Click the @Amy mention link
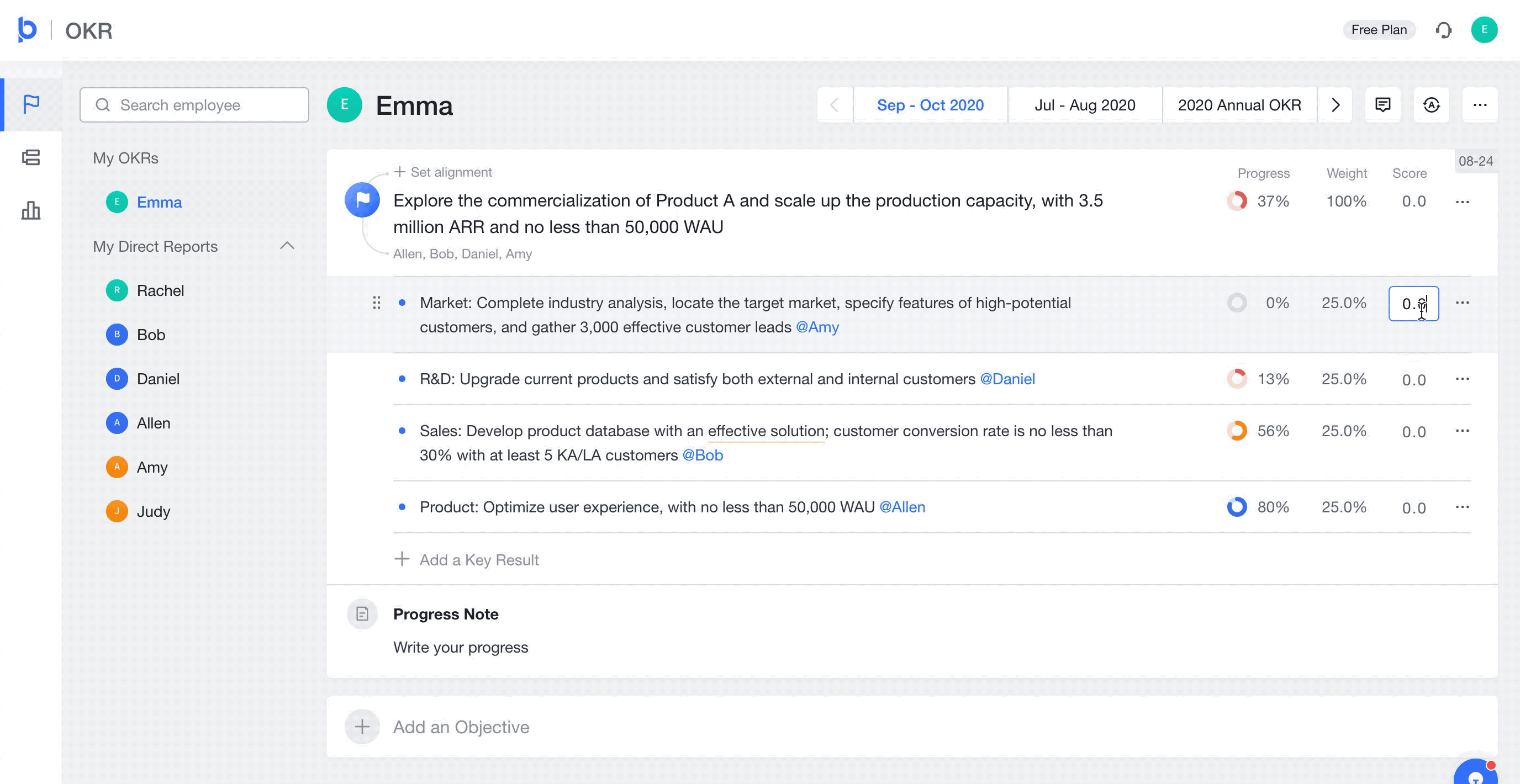1520x784 pixels. coord(817,327)
